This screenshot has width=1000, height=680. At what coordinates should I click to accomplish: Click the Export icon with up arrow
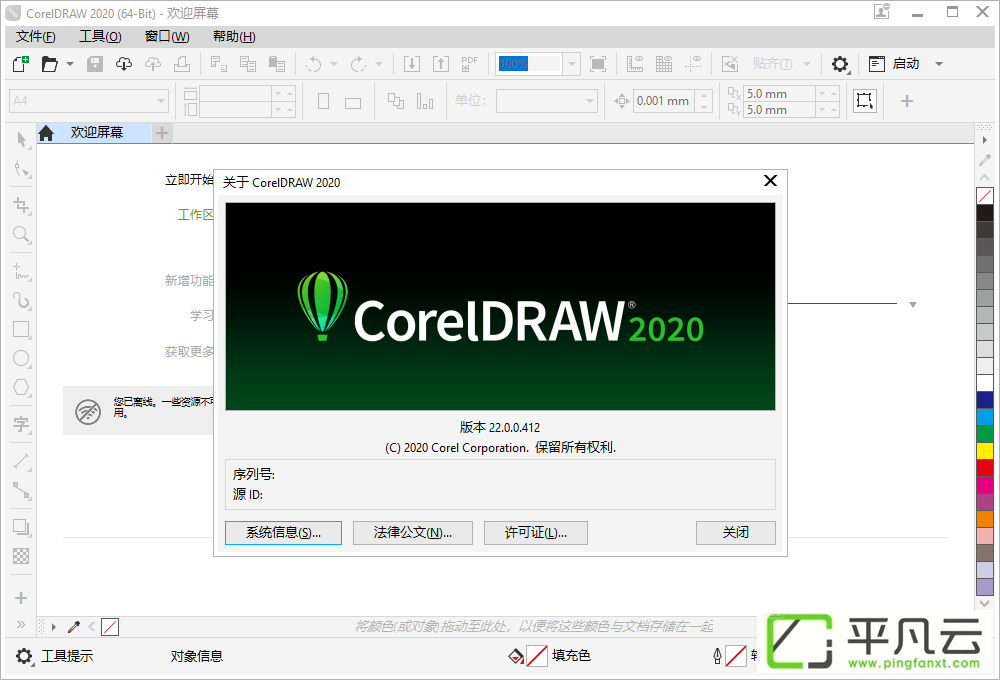(x=441, y=64)
